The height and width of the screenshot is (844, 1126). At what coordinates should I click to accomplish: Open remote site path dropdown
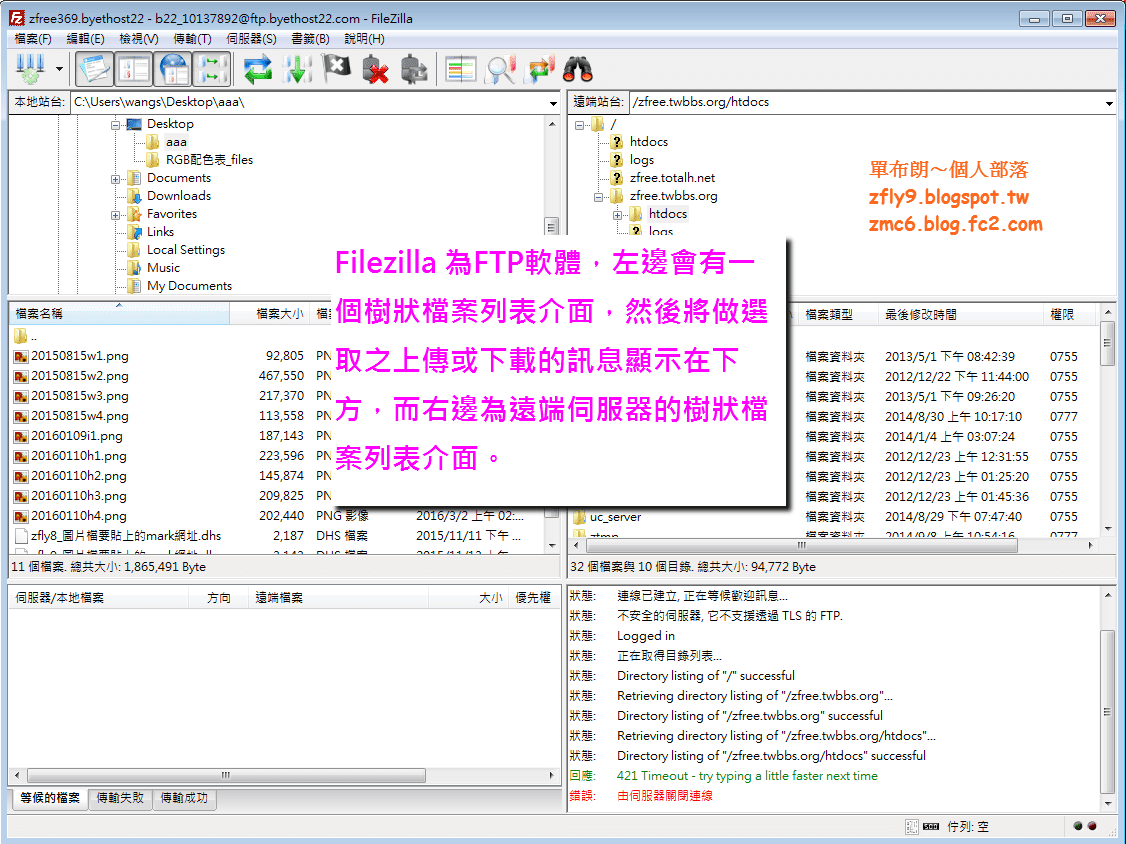point(1109,103)
